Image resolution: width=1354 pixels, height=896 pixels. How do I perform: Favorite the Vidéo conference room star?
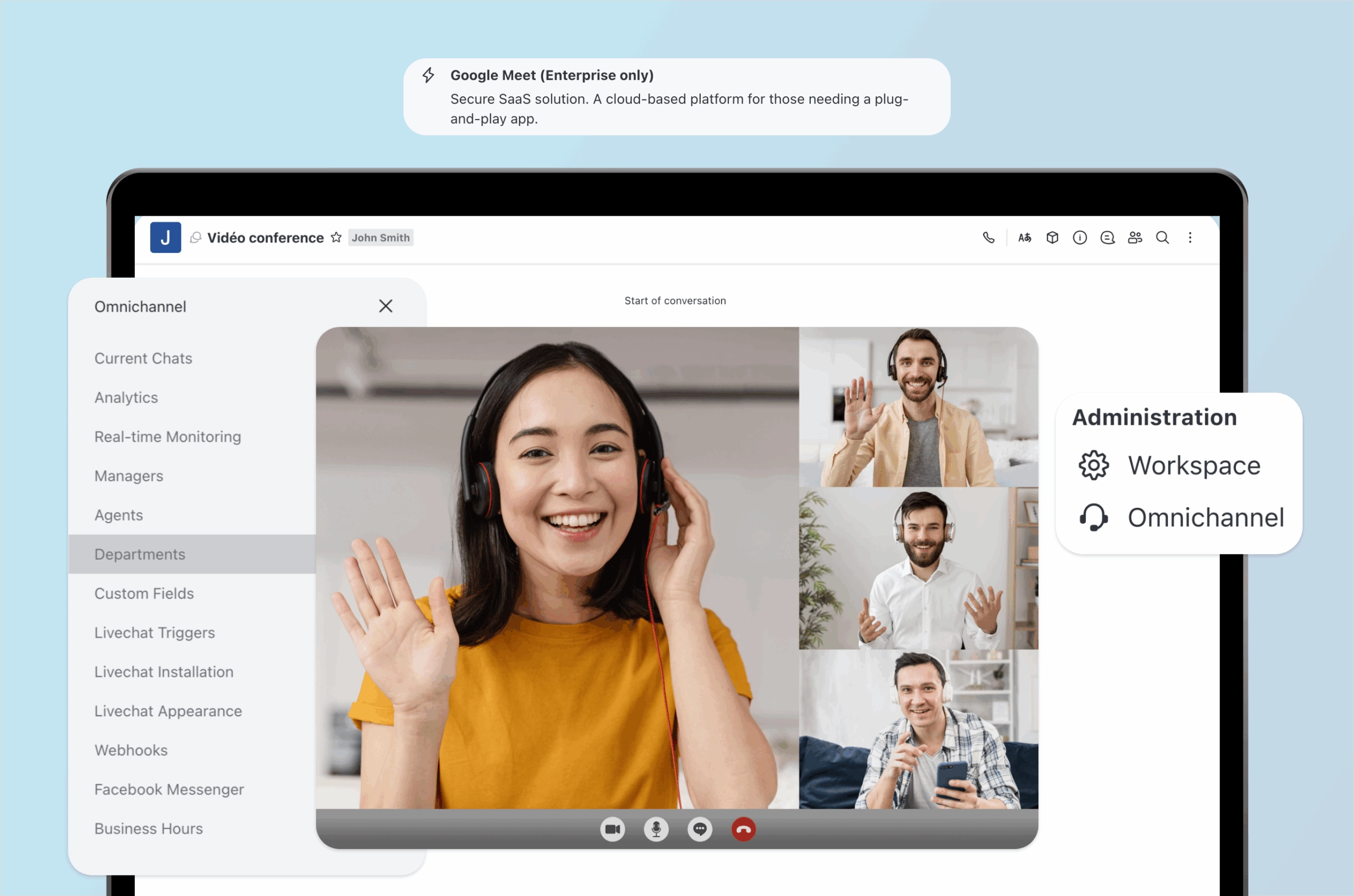coord(336,237)
